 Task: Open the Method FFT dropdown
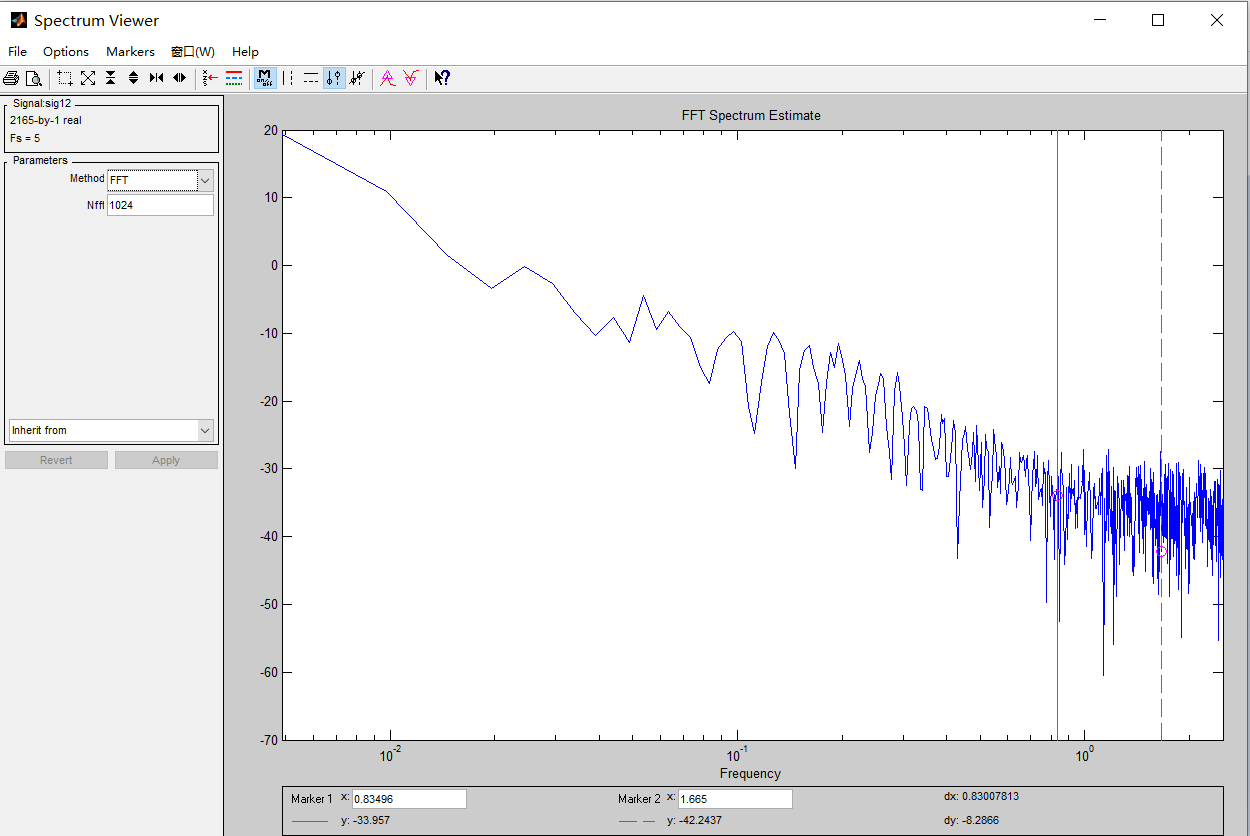pyautogui.click(x=205, y=180)
